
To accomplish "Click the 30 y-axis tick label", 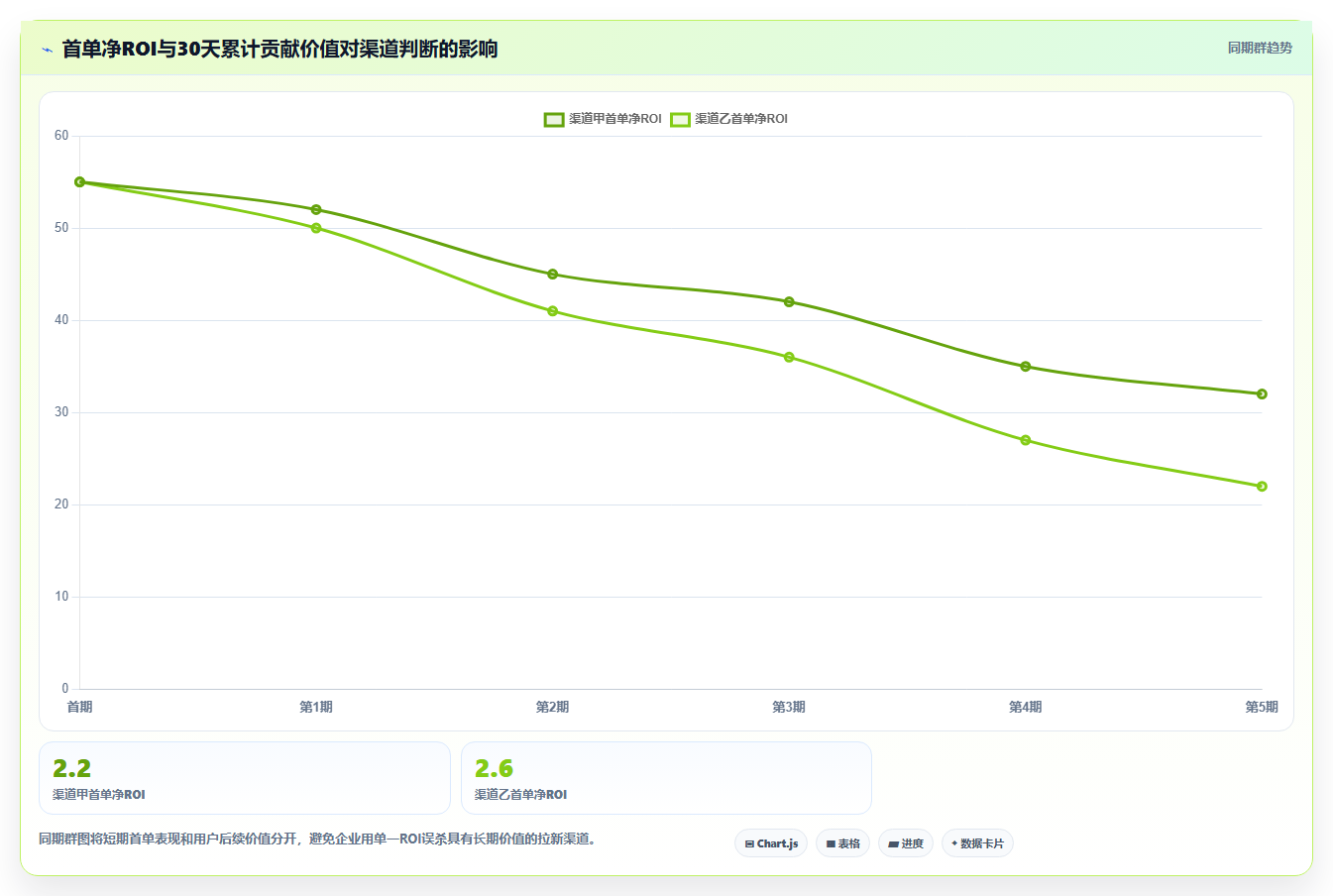I will click(61, 412).
